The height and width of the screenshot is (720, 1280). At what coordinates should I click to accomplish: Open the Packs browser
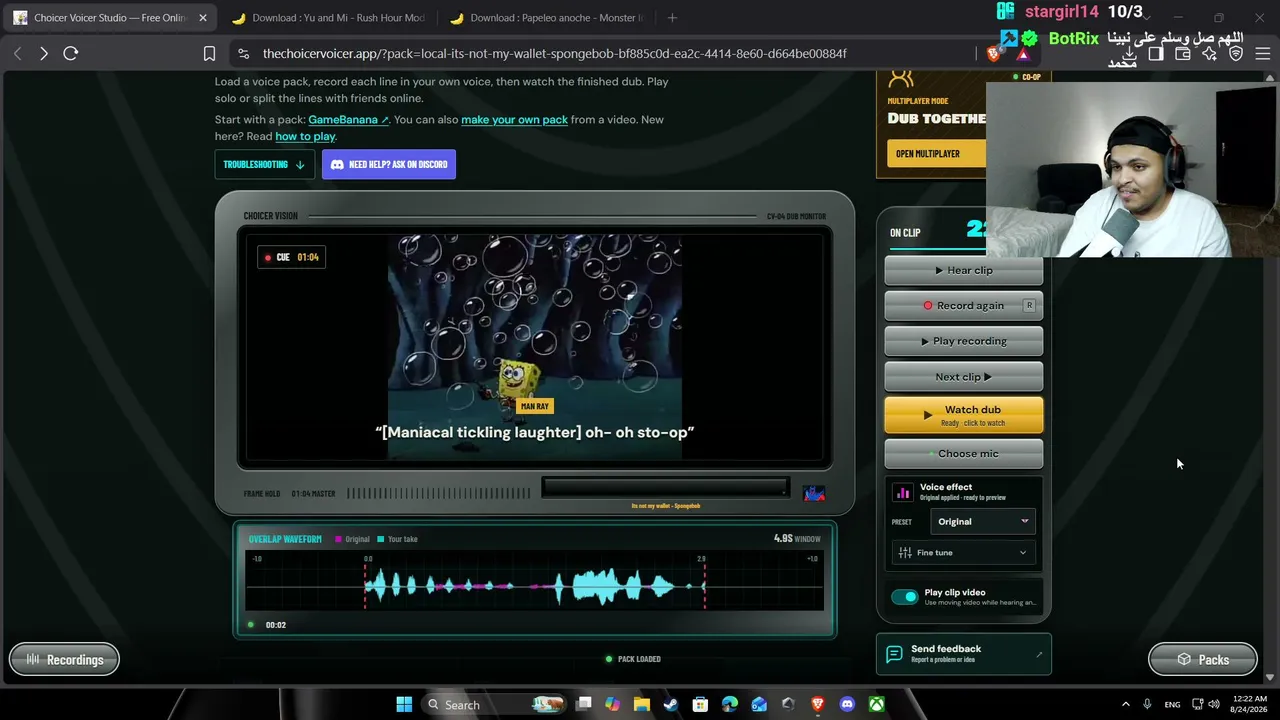coord(1203,660)
